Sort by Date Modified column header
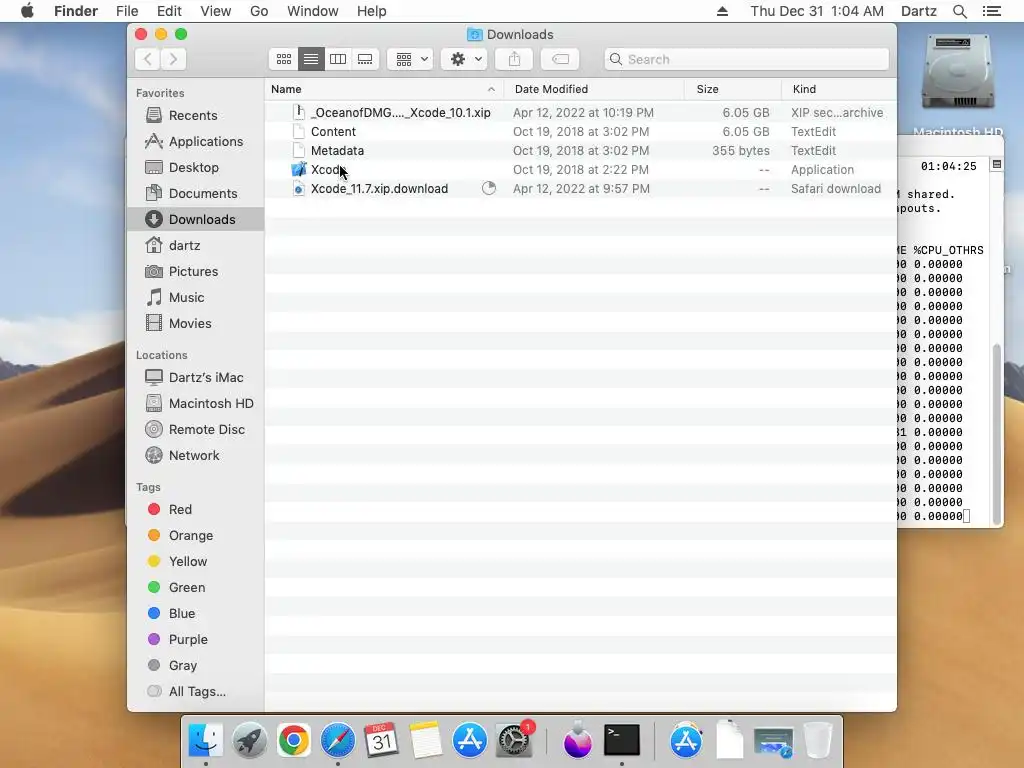The width and height of the screenshot is (1024, 768). point(594,89)
